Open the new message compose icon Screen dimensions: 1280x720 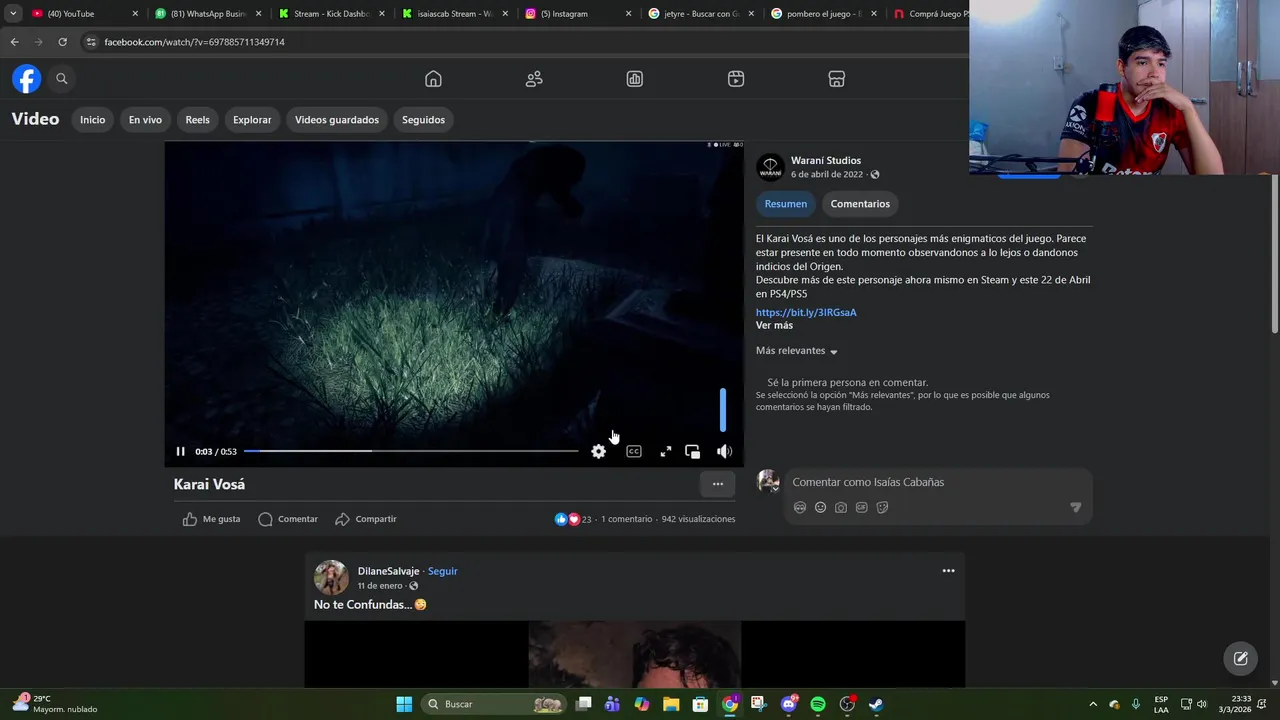tap(1241, 658)
